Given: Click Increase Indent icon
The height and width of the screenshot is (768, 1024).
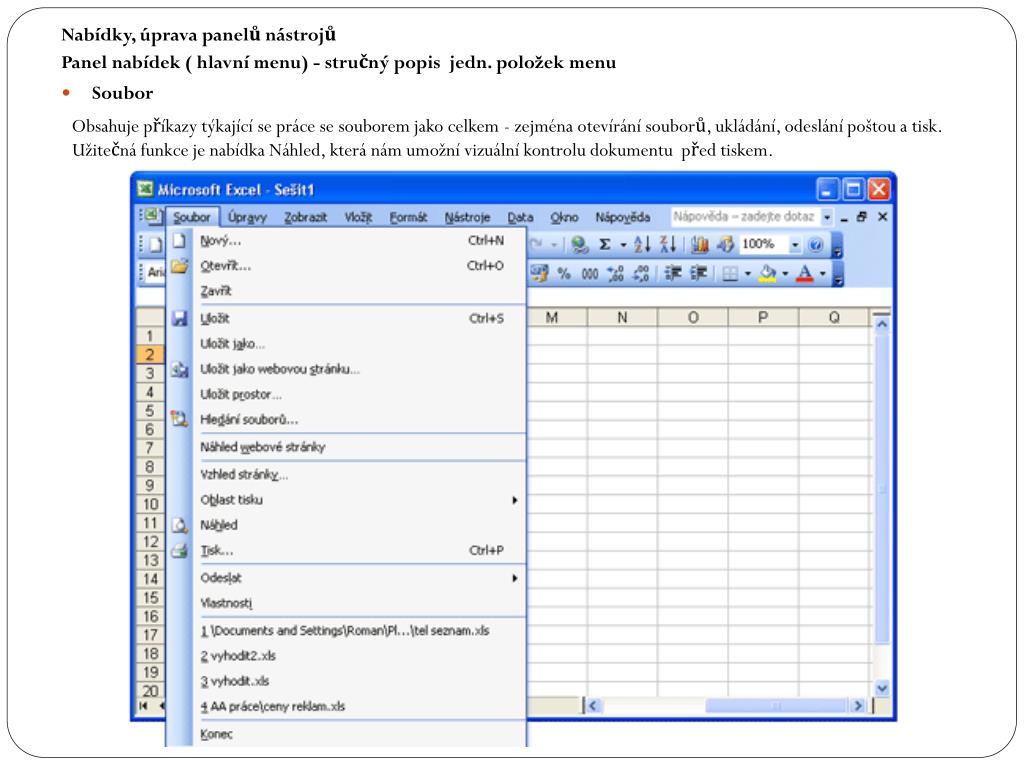Looking at the screenshot, I should pyautogui.click(x=698, y=273).
